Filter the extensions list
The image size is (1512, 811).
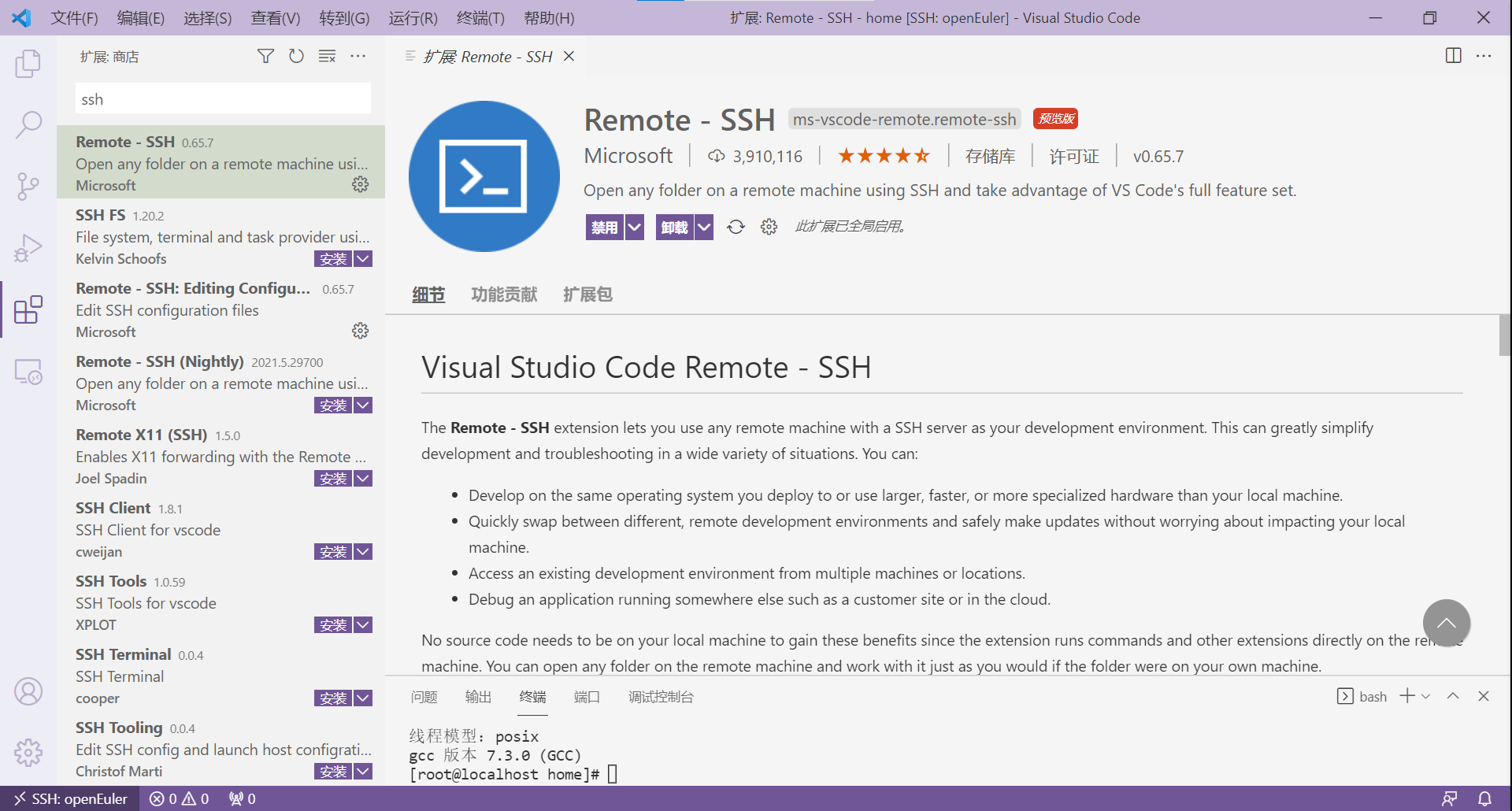coord(265,56)
